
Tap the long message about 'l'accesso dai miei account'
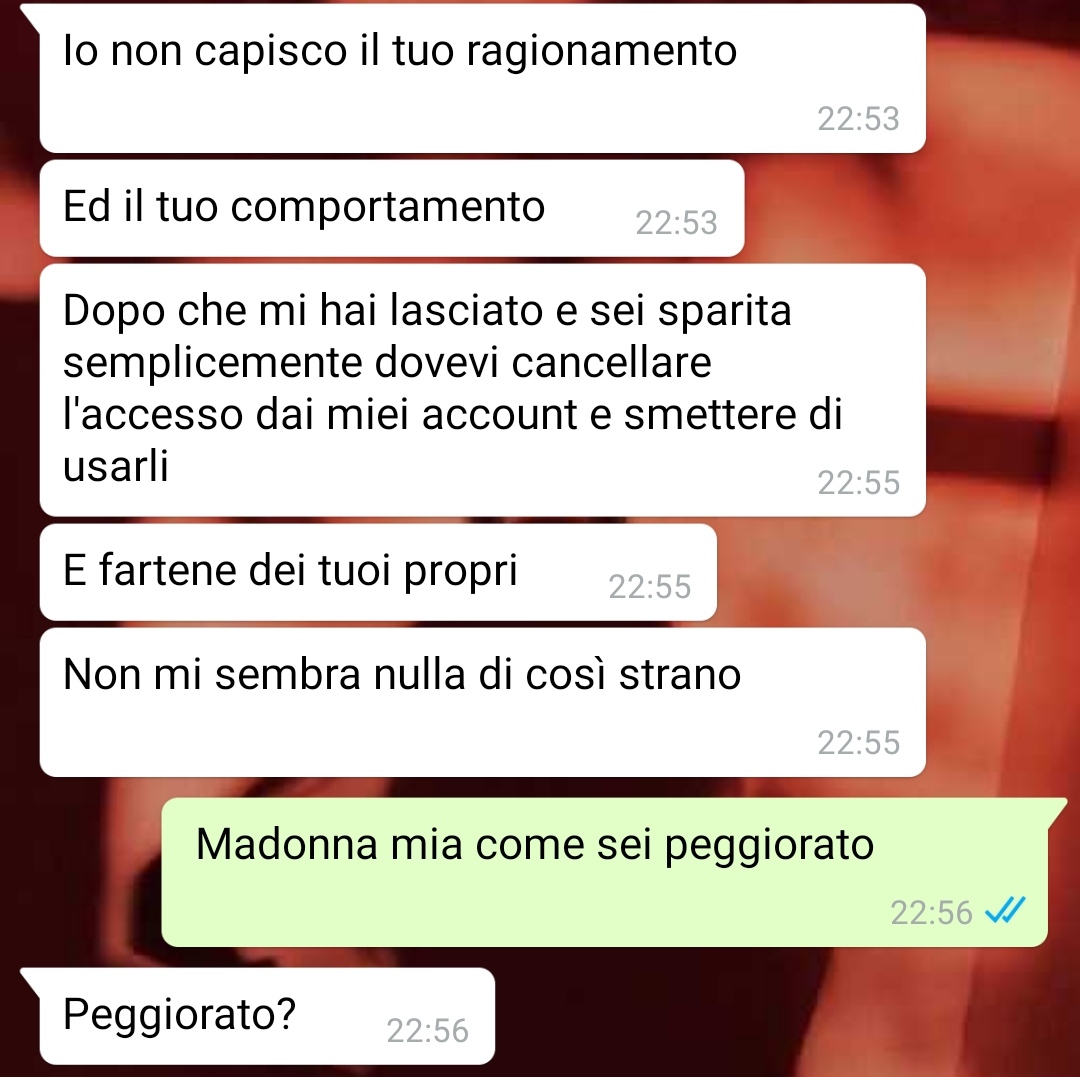coord(483,390)
